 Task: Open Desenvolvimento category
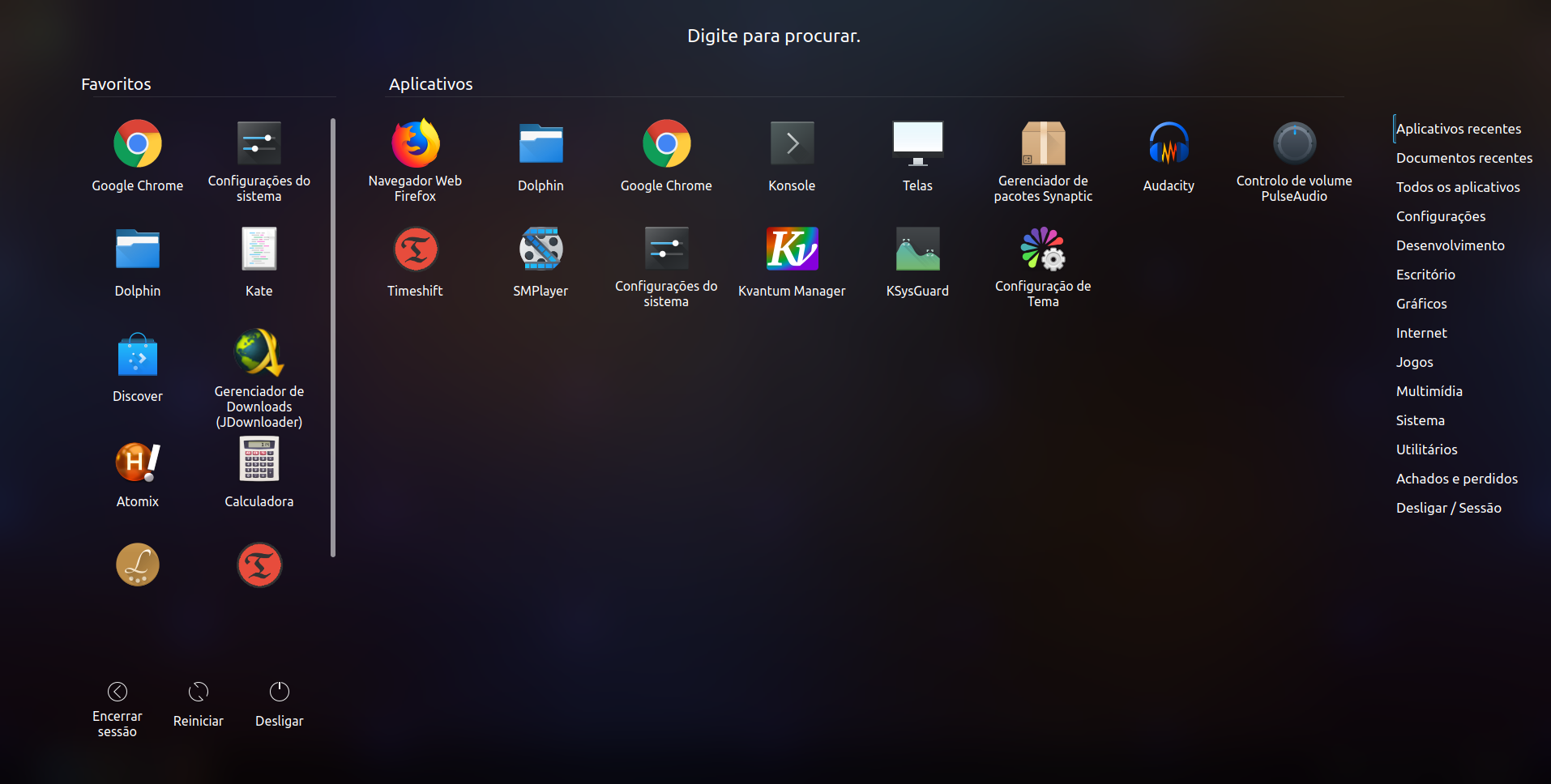1451,245
